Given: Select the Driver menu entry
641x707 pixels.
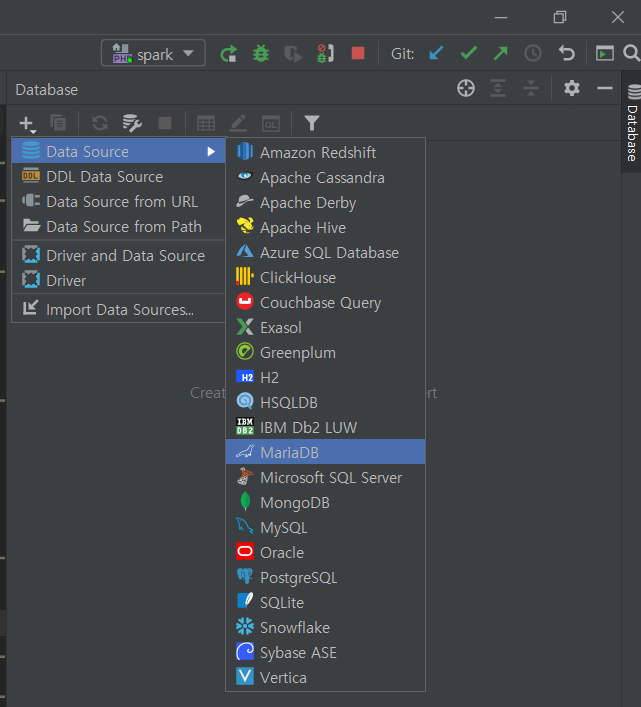Looking at the screenshot, I should point(118,280).
